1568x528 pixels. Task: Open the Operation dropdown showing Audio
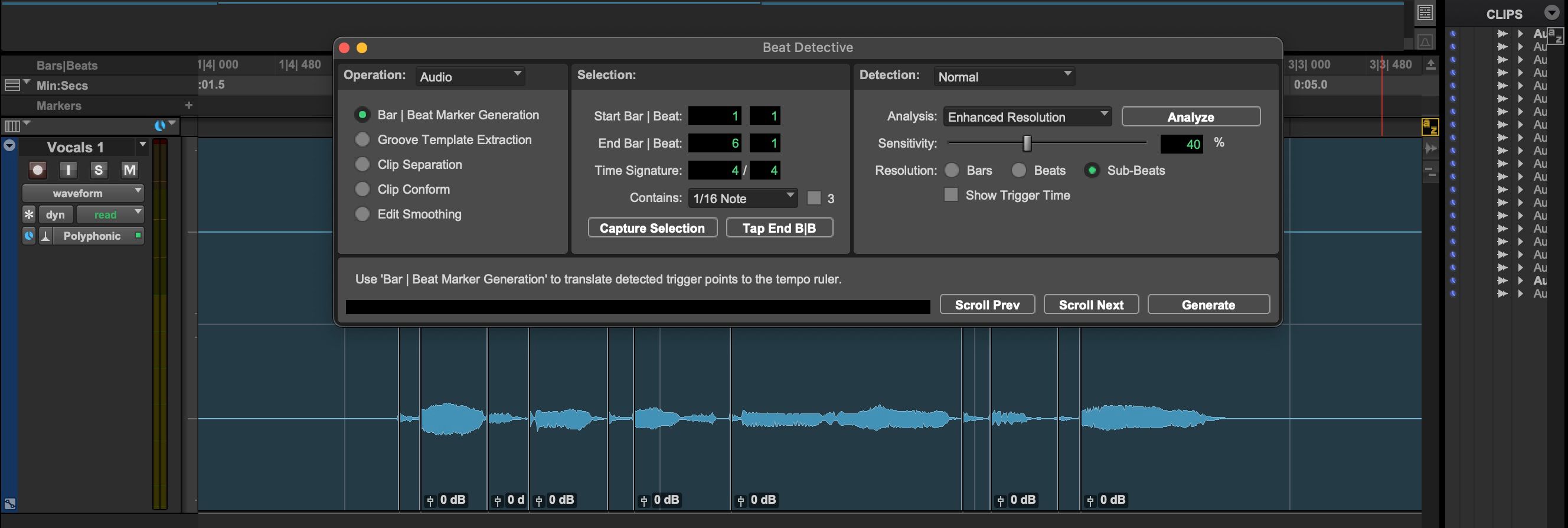(471, 76)
